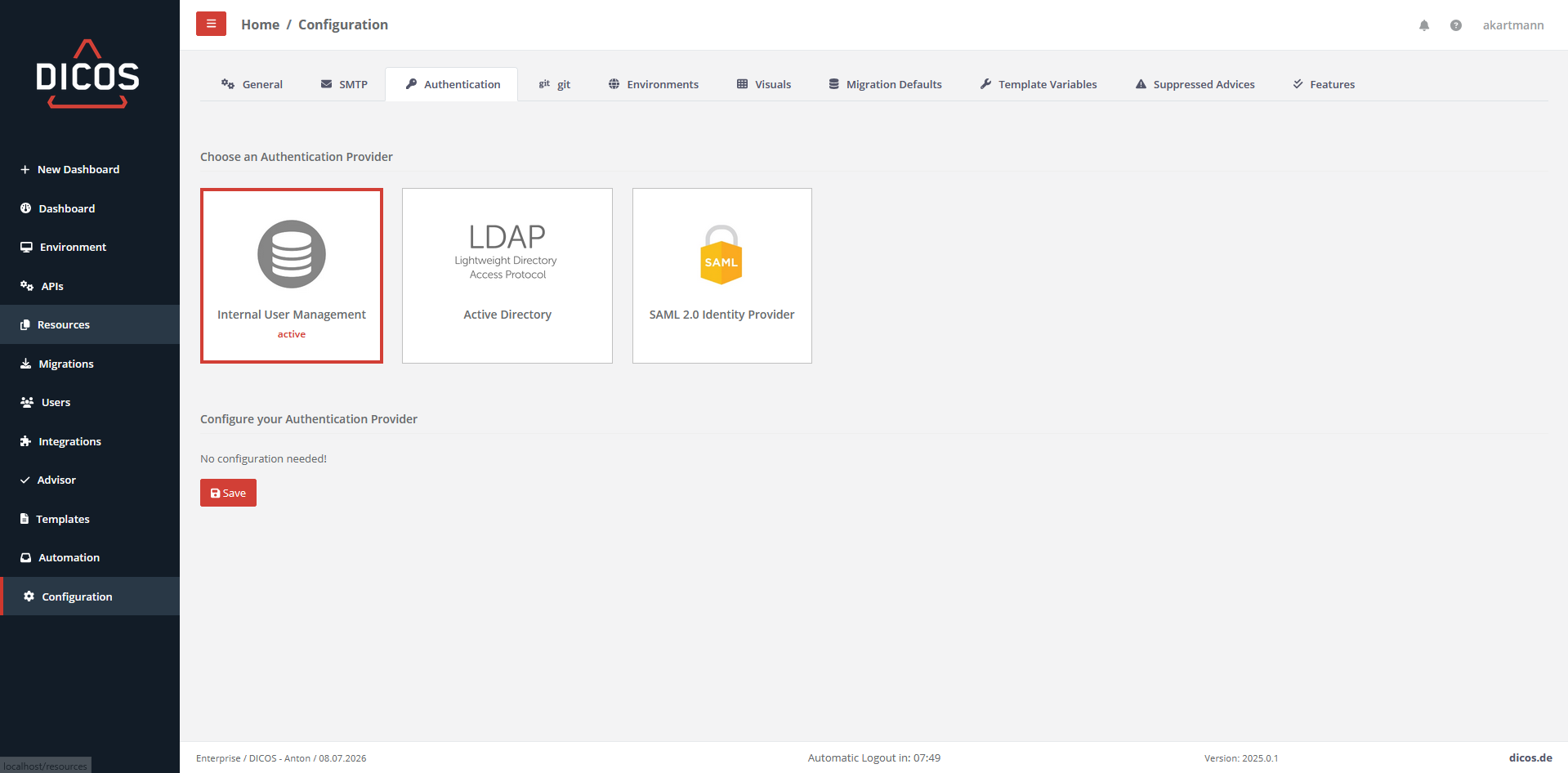
Task: Click the DICOS logo in sidebar
Action: pos(87,74)
